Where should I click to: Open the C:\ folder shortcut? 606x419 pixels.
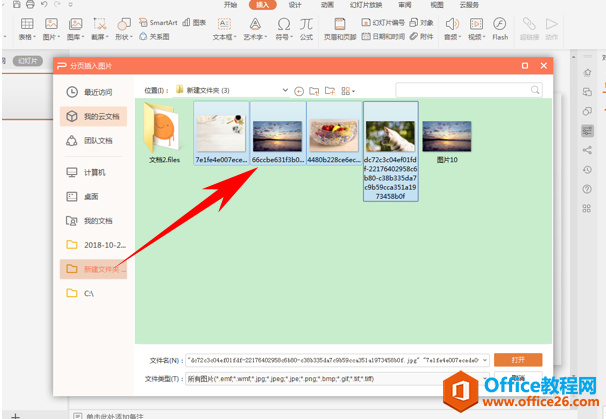click(x=93, y=293)
